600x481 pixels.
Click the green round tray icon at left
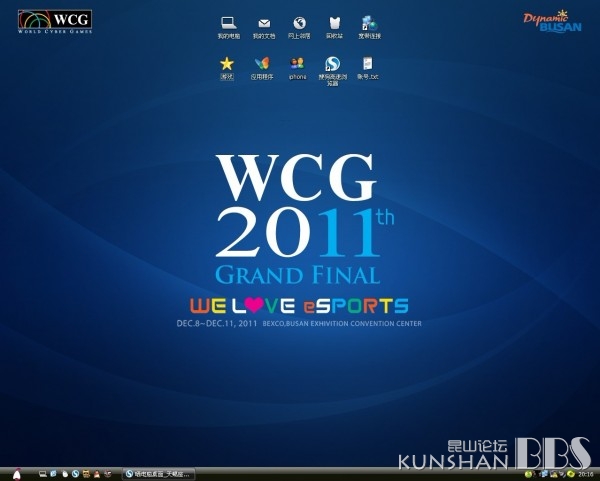tap(528, 474)
